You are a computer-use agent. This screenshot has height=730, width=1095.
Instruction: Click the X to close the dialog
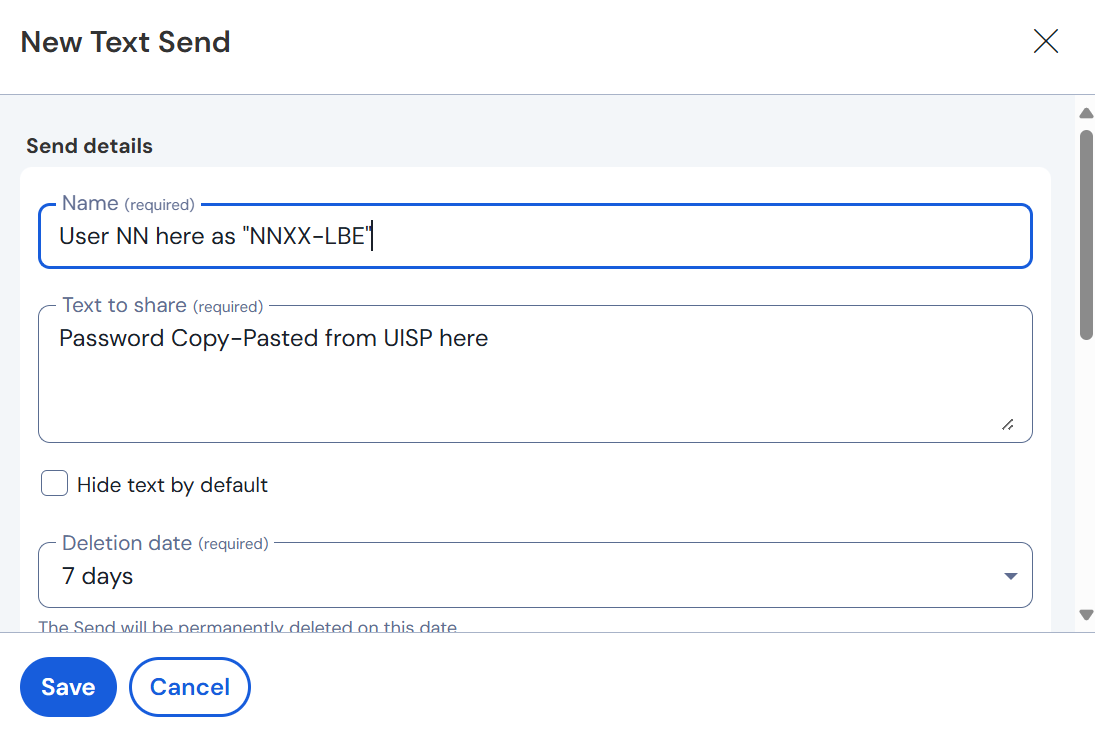tap(1045, 41)
